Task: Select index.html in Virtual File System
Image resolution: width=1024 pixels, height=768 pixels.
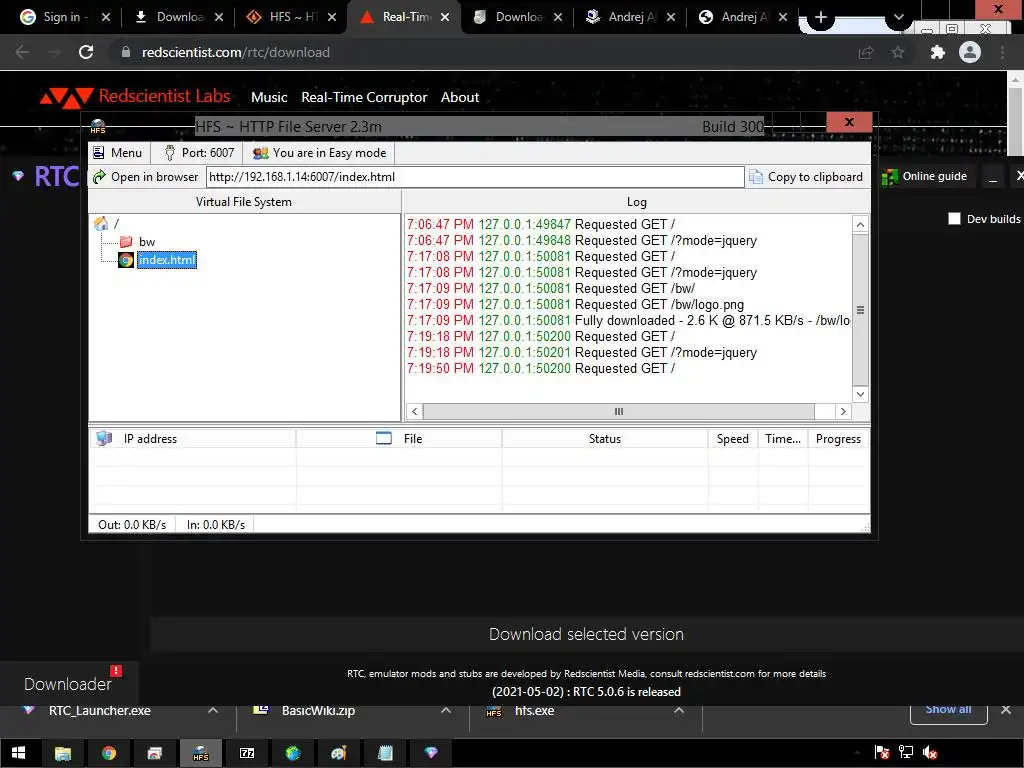Action: (157, 260)
